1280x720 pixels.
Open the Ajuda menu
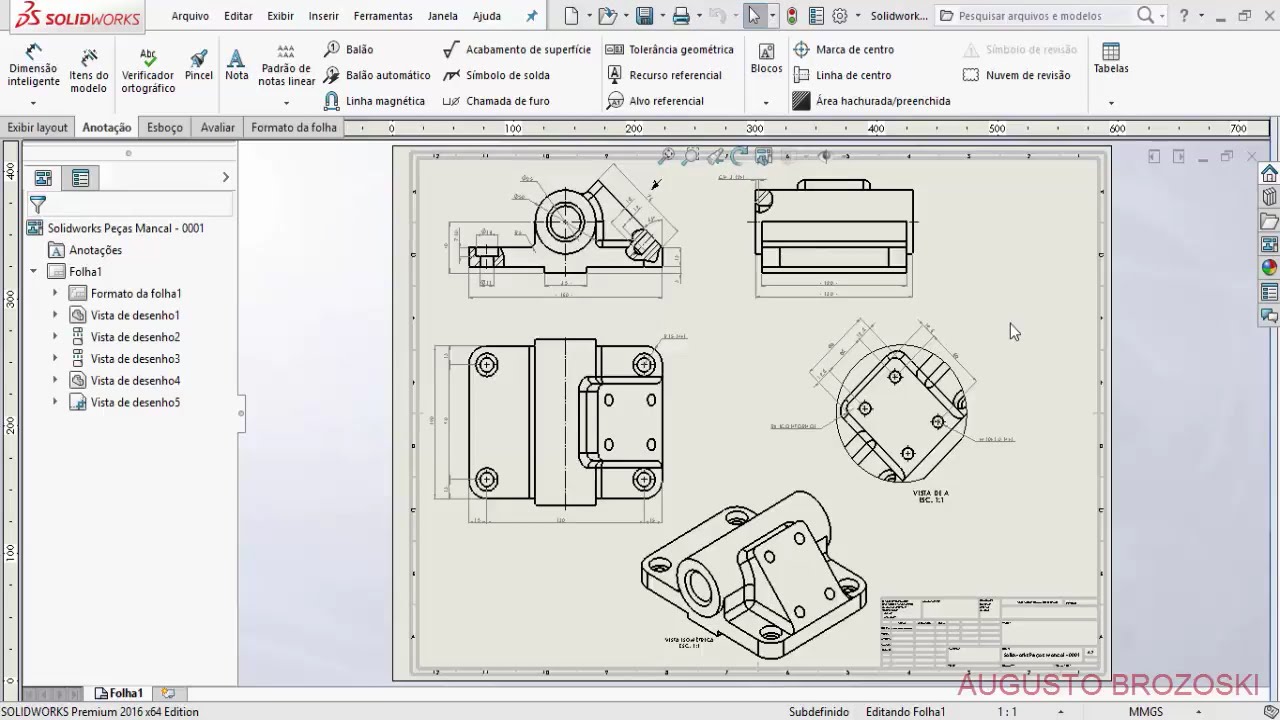pyautogui.click(x=487, y=16)
